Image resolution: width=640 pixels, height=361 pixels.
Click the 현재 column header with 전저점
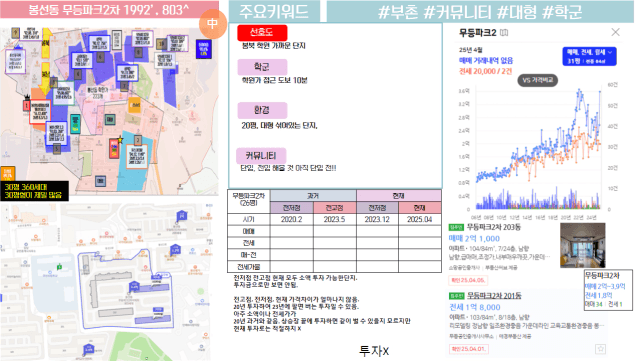click(x=399, y=196)
